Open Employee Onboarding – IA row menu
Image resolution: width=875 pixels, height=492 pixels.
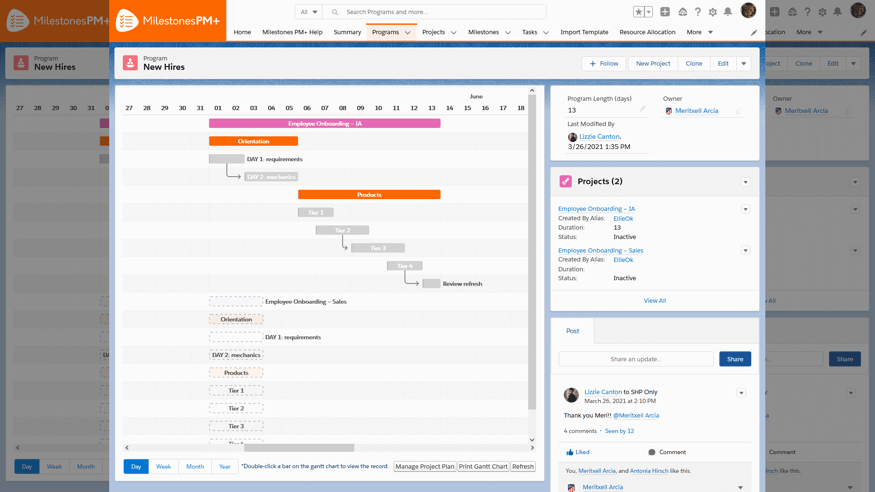(x=746, y=209)
